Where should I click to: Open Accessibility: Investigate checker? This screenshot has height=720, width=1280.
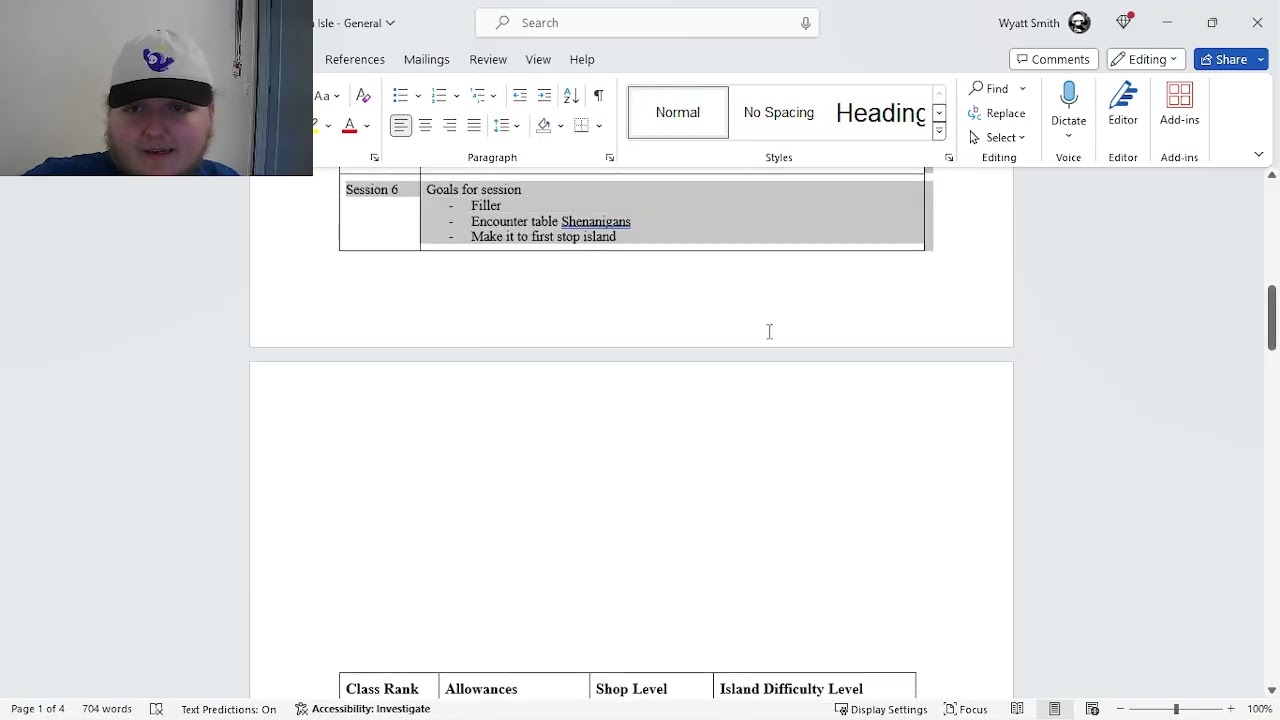click(x=362, y=709)
